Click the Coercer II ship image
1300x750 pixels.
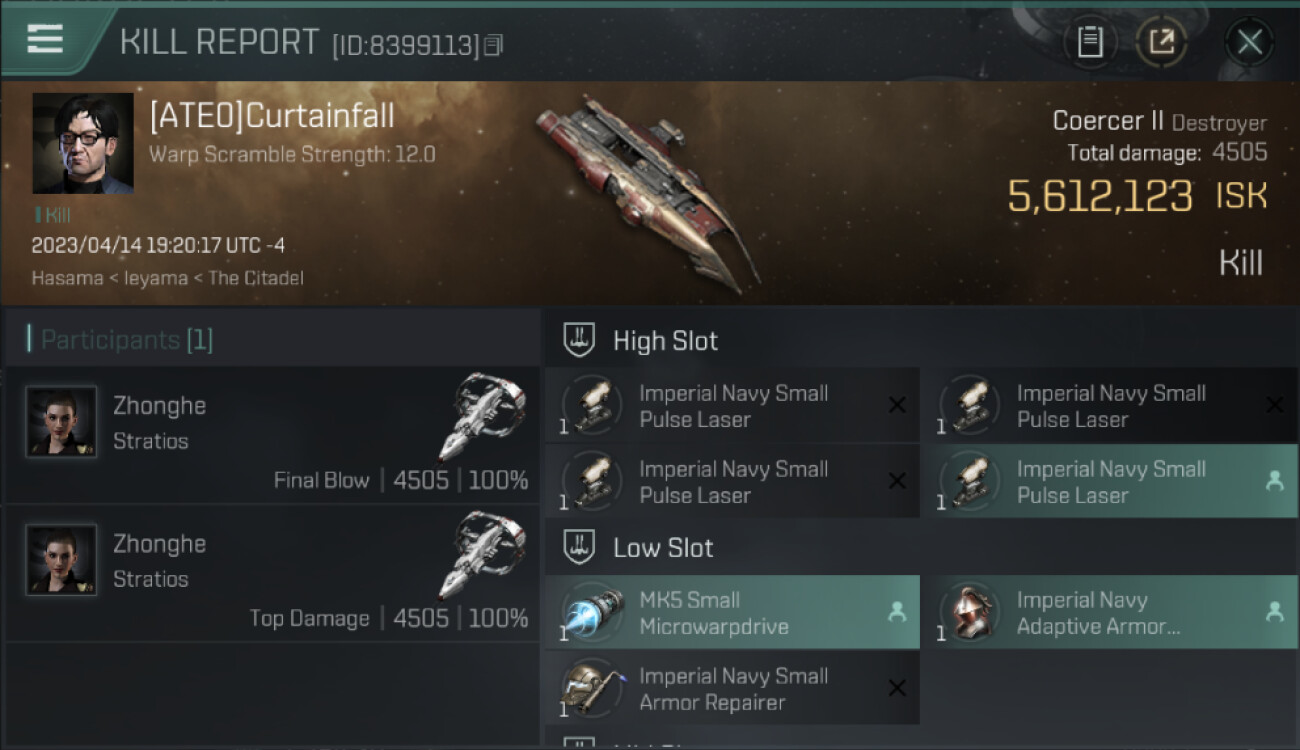647,190
